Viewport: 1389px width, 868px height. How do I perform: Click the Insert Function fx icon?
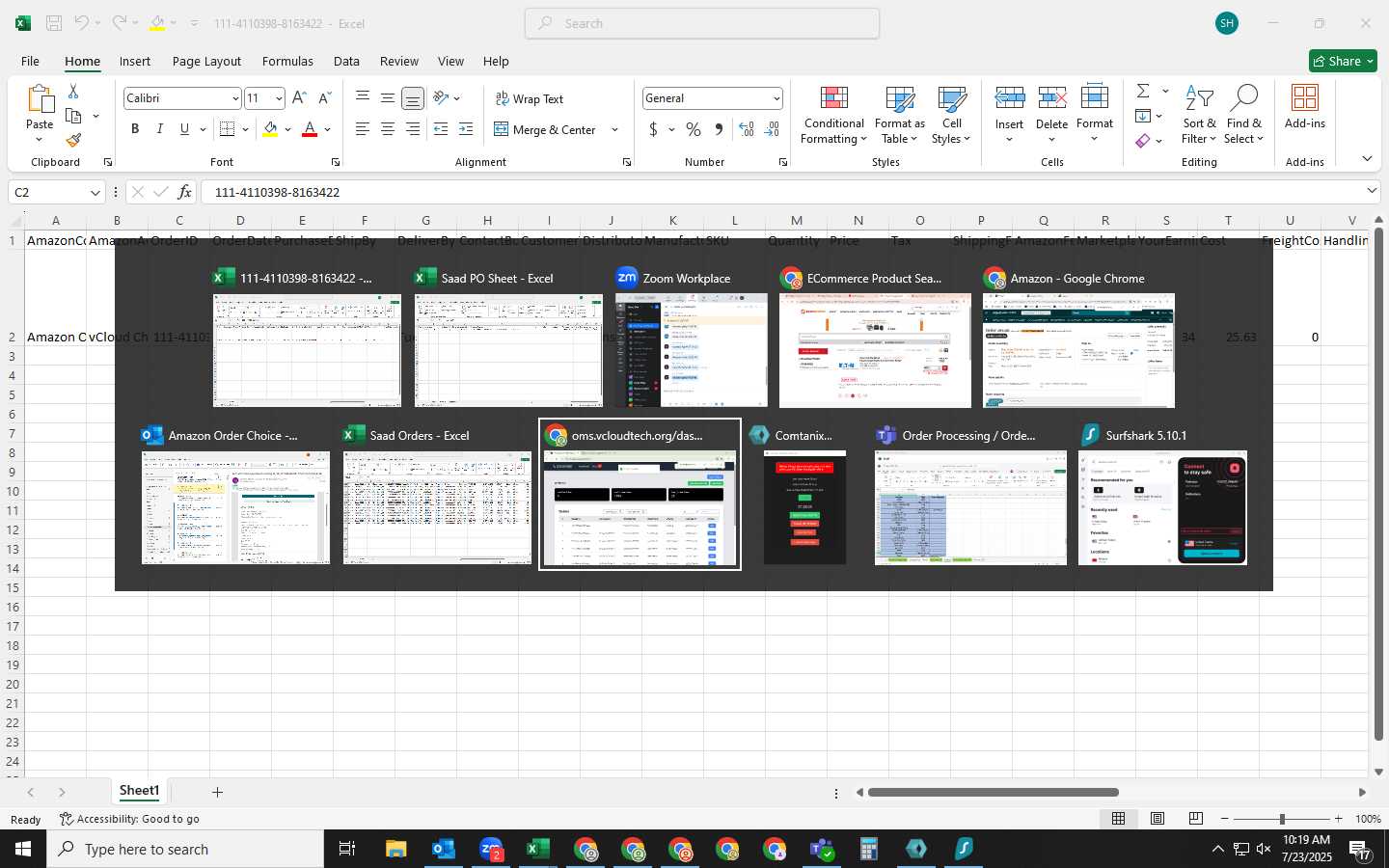coord(184,192)
